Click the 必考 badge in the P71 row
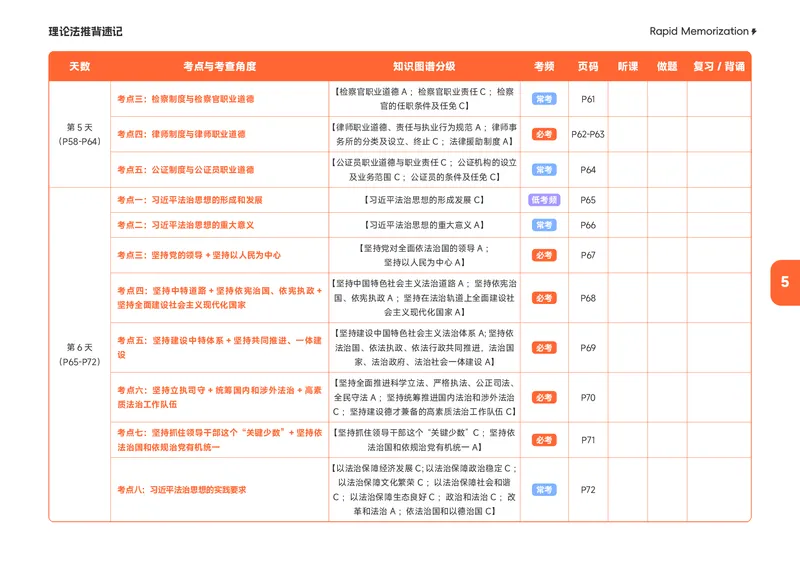800x566 pixels. click(x=544, y=440)
